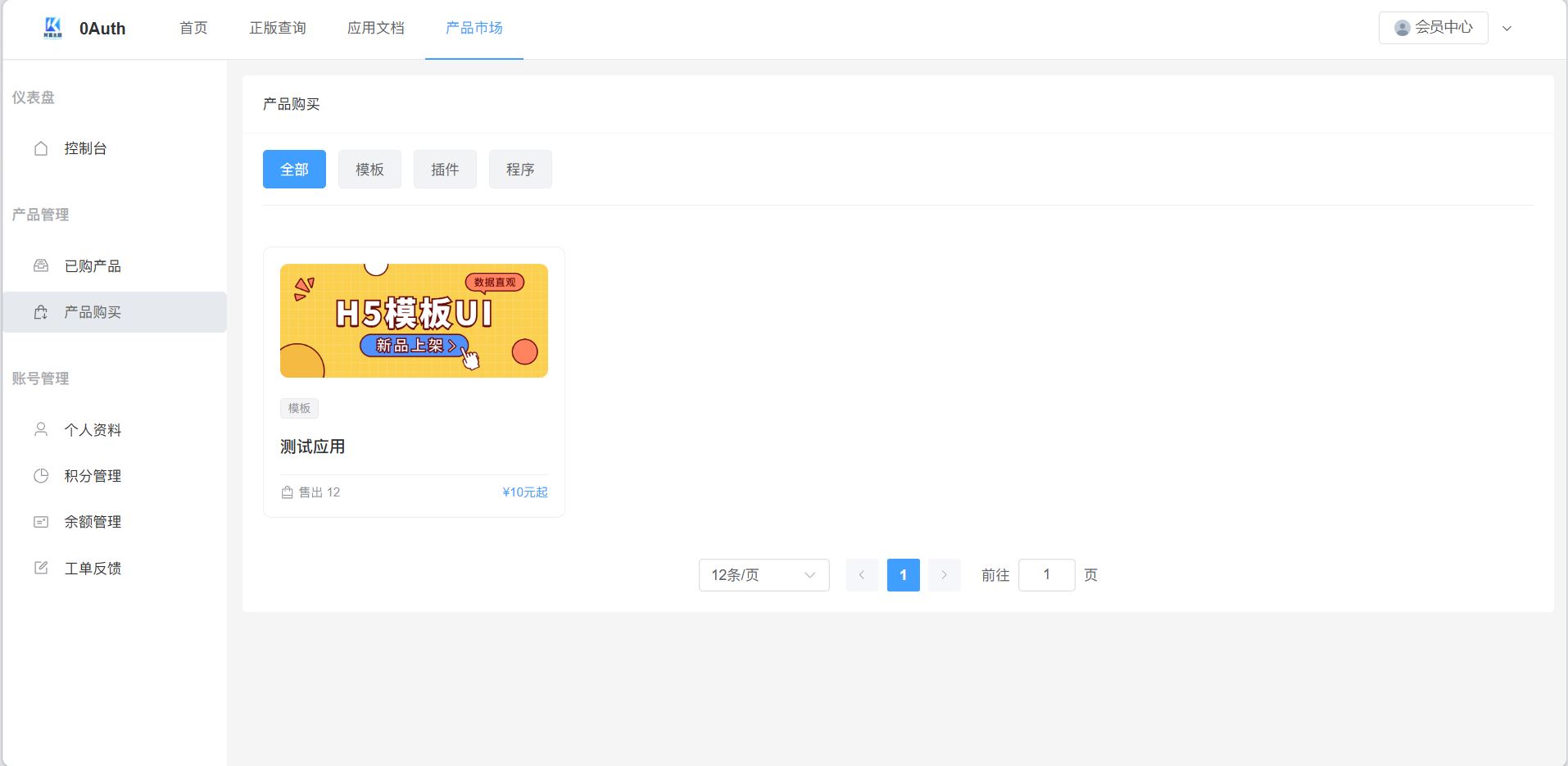Open 应用文档 in the top navigation

pyautogui.click(x=376, y=28)
